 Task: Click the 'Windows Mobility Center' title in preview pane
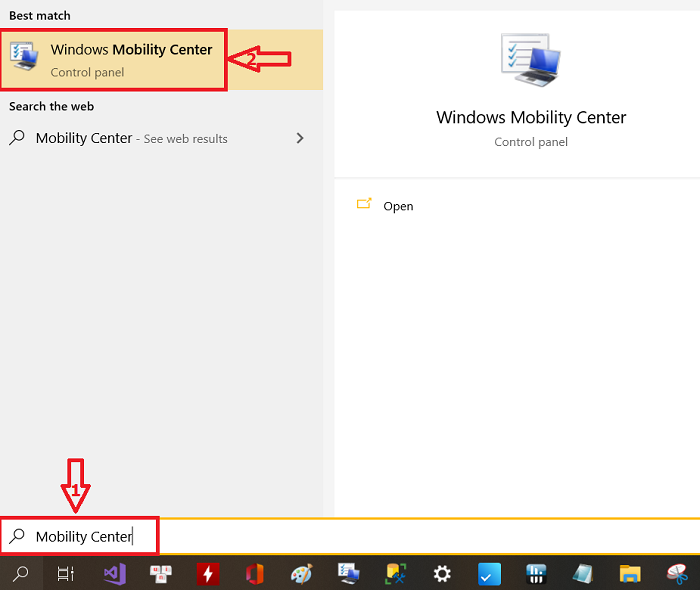pyautogui.click(x=531, y=117)
